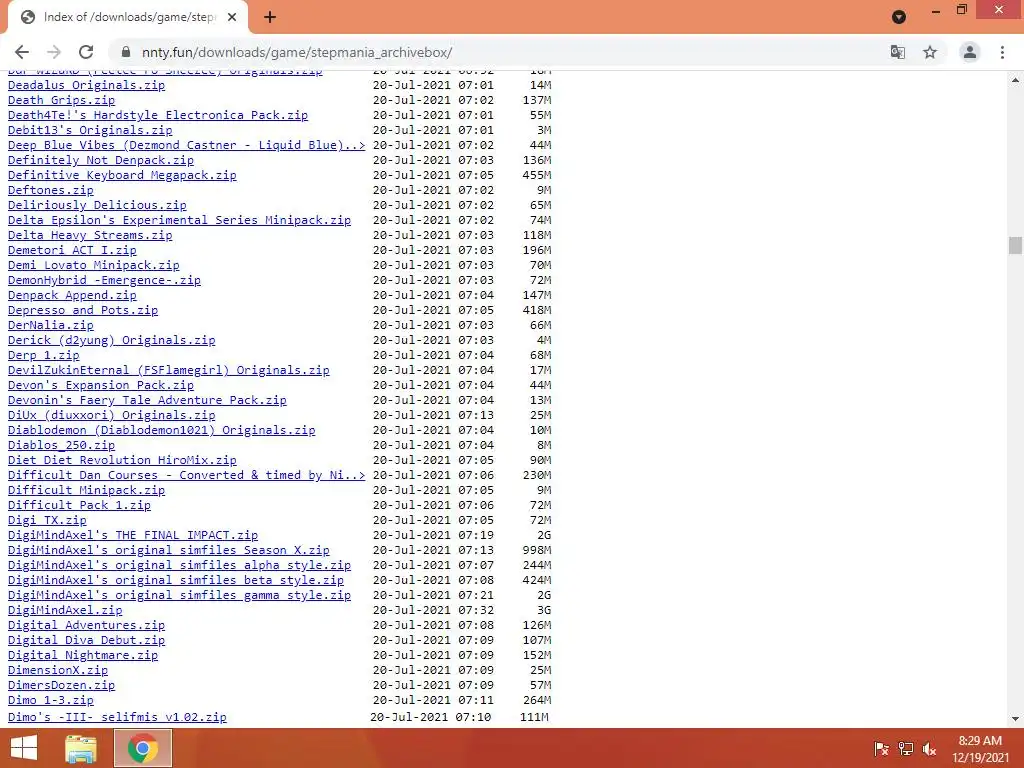Download Deadalus Originals.zip
1024x768 pixels.
[86, 85]
